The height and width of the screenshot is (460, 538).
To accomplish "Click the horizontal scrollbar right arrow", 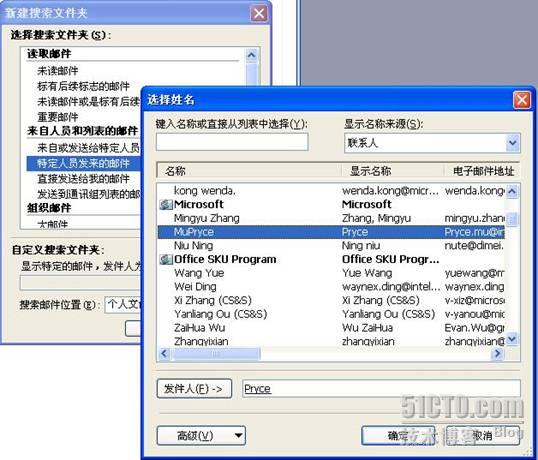I will pos(498,353).
